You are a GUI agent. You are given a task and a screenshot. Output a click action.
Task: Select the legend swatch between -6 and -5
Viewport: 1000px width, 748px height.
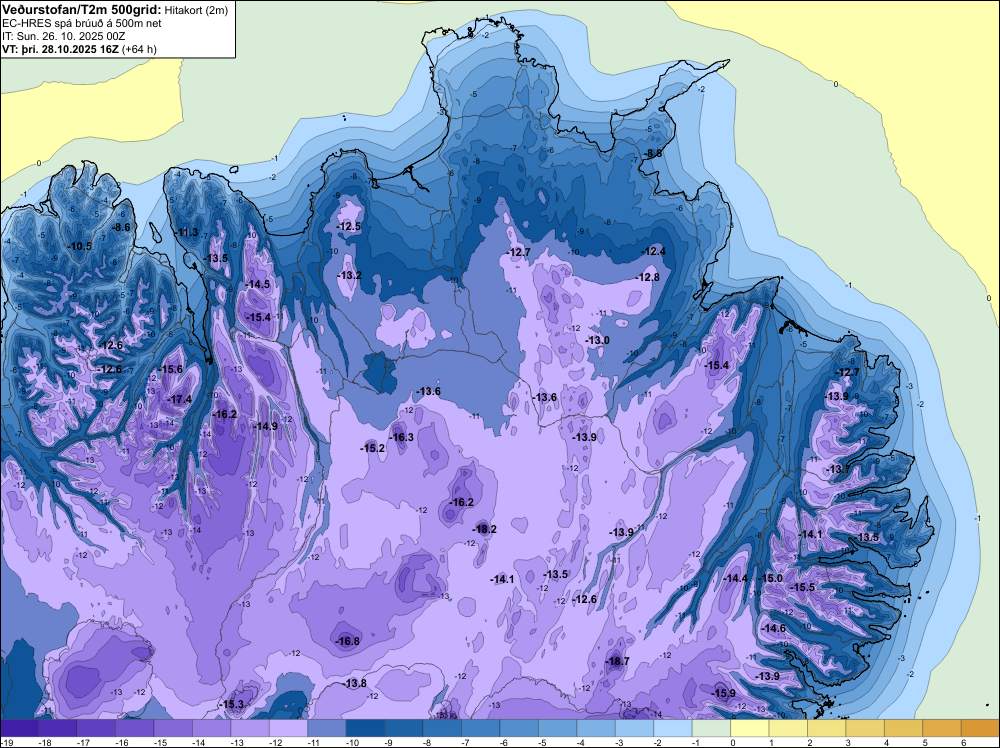tap(519, 728)
